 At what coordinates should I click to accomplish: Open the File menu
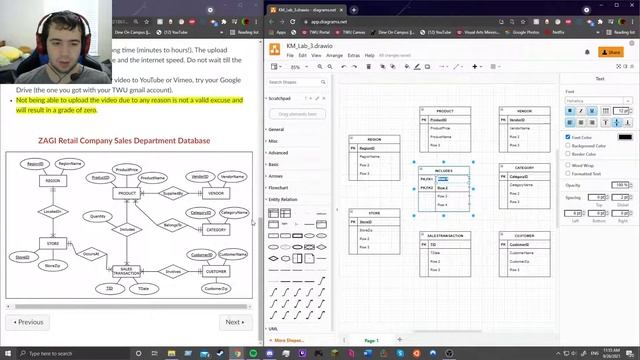pyautogui.click(x=290, y=55)
